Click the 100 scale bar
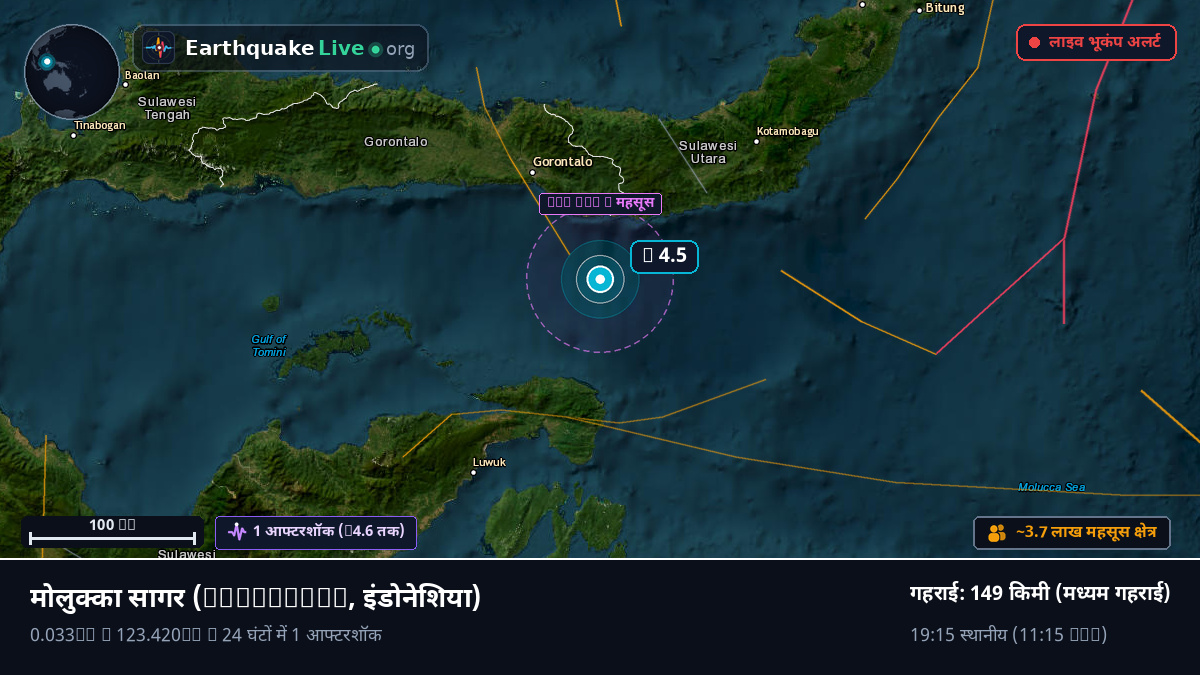1200x675 pixels. (x=112, y=532)
